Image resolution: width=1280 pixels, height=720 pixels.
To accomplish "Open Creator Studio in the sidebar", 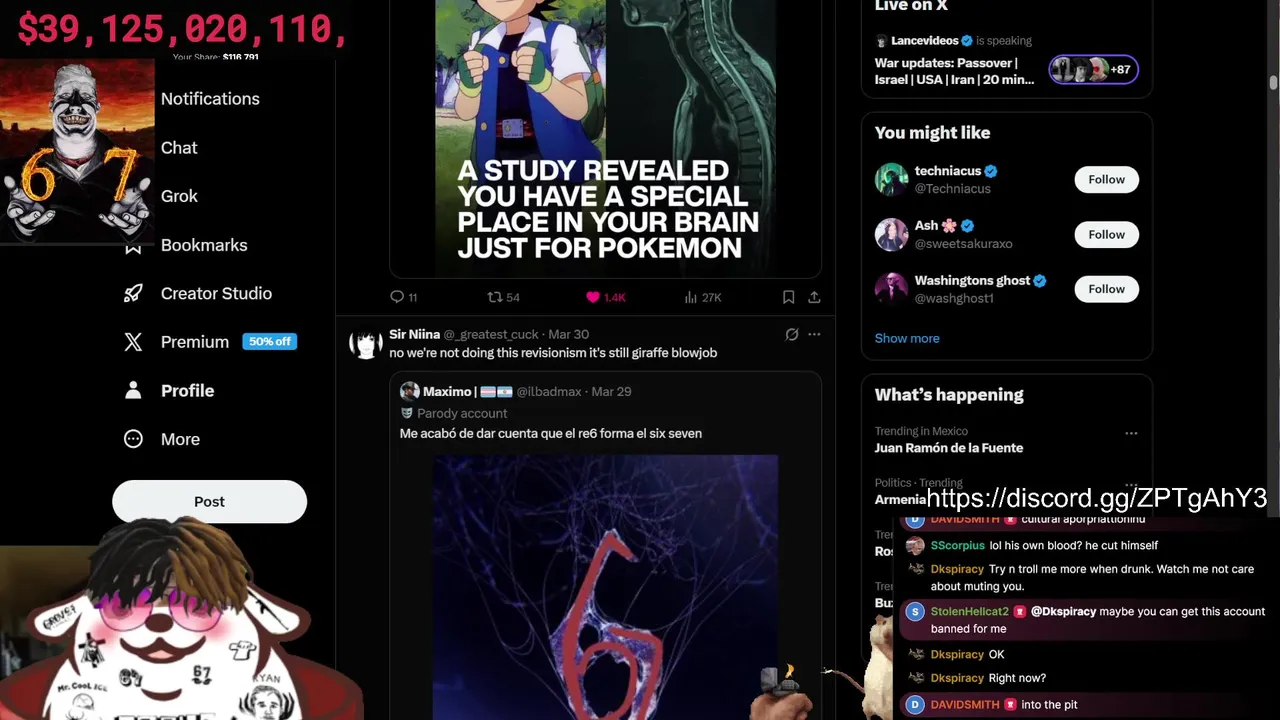I will (216, 293).
